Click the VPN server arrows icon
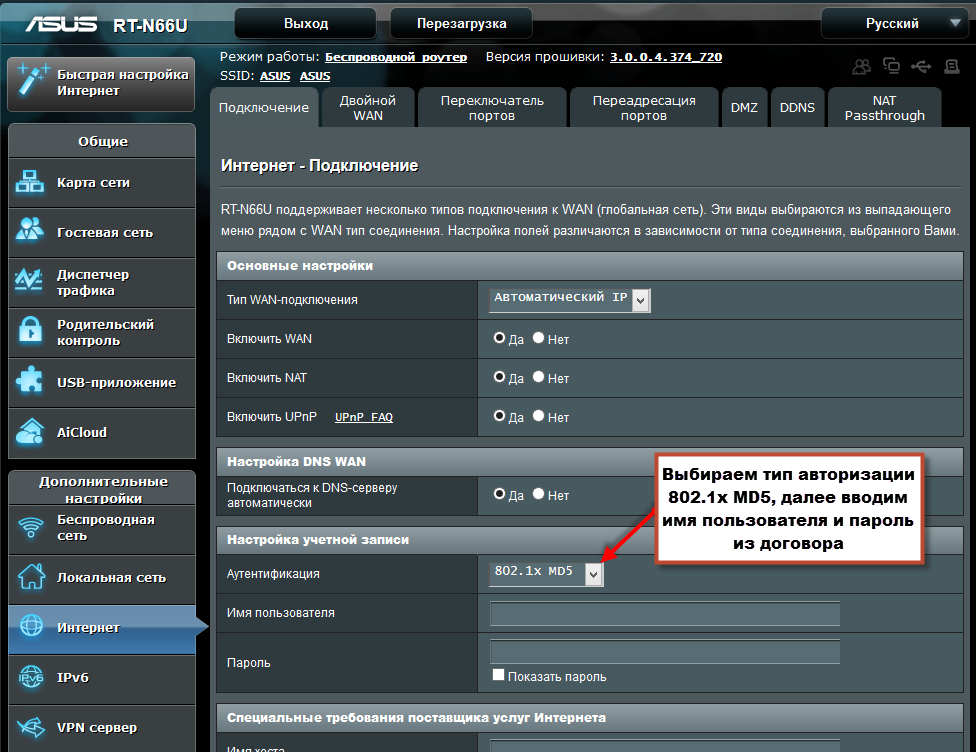976x752 pixels. click(x=31, y=726)
